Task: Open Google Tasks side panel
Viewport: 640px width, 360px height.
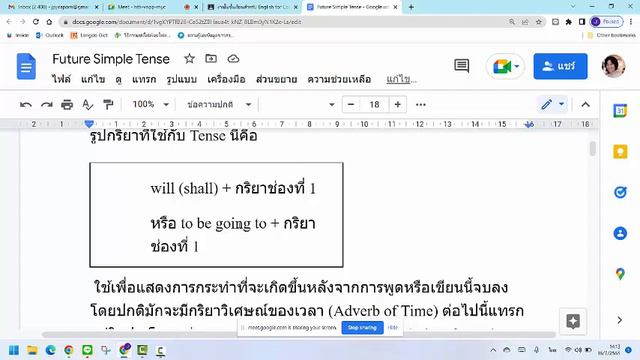Action: 620,192
